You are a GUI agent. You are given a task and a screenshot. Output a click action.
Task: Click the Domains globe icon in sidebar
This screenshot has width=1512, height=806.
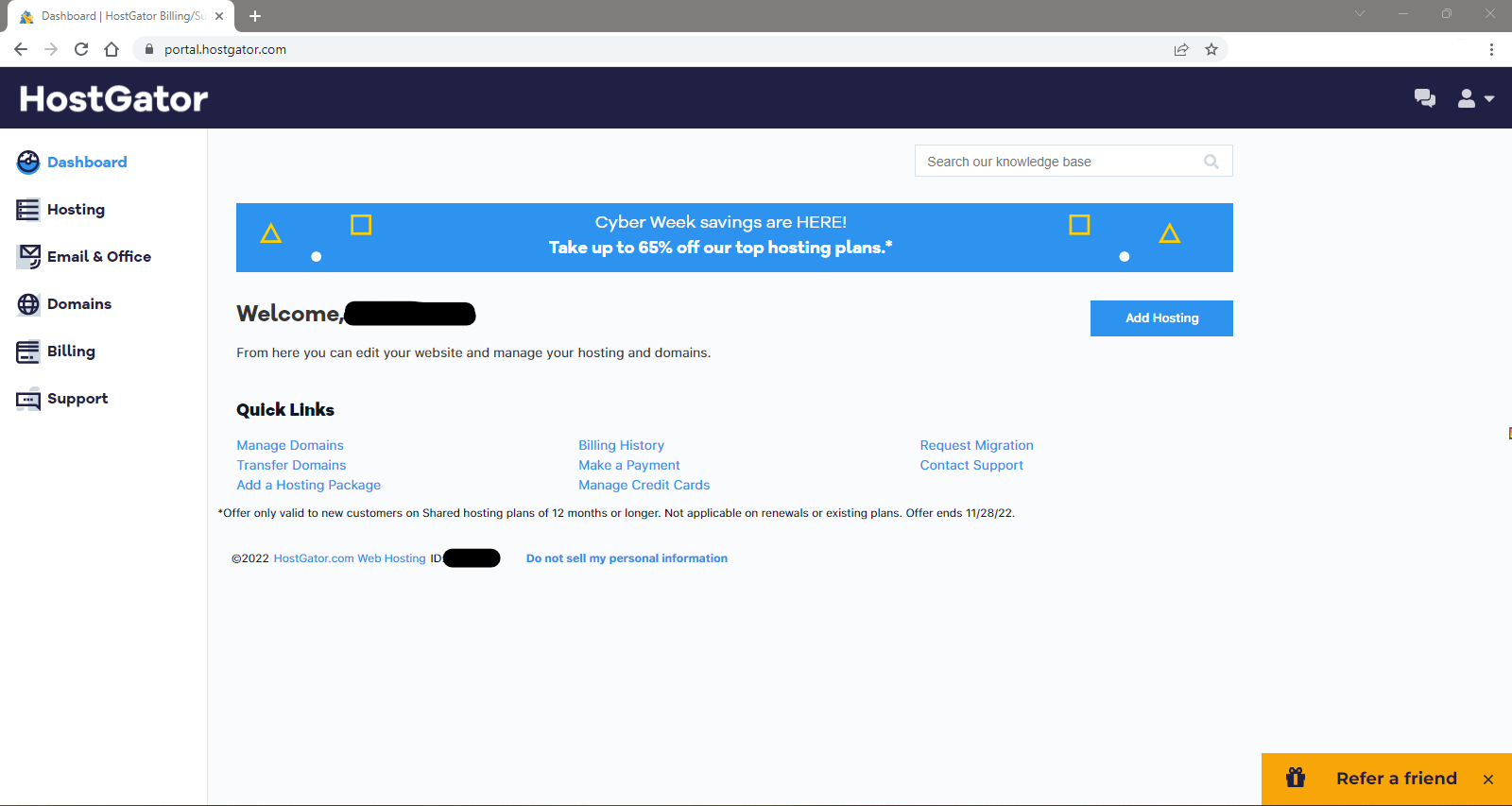tap(28, 304)
